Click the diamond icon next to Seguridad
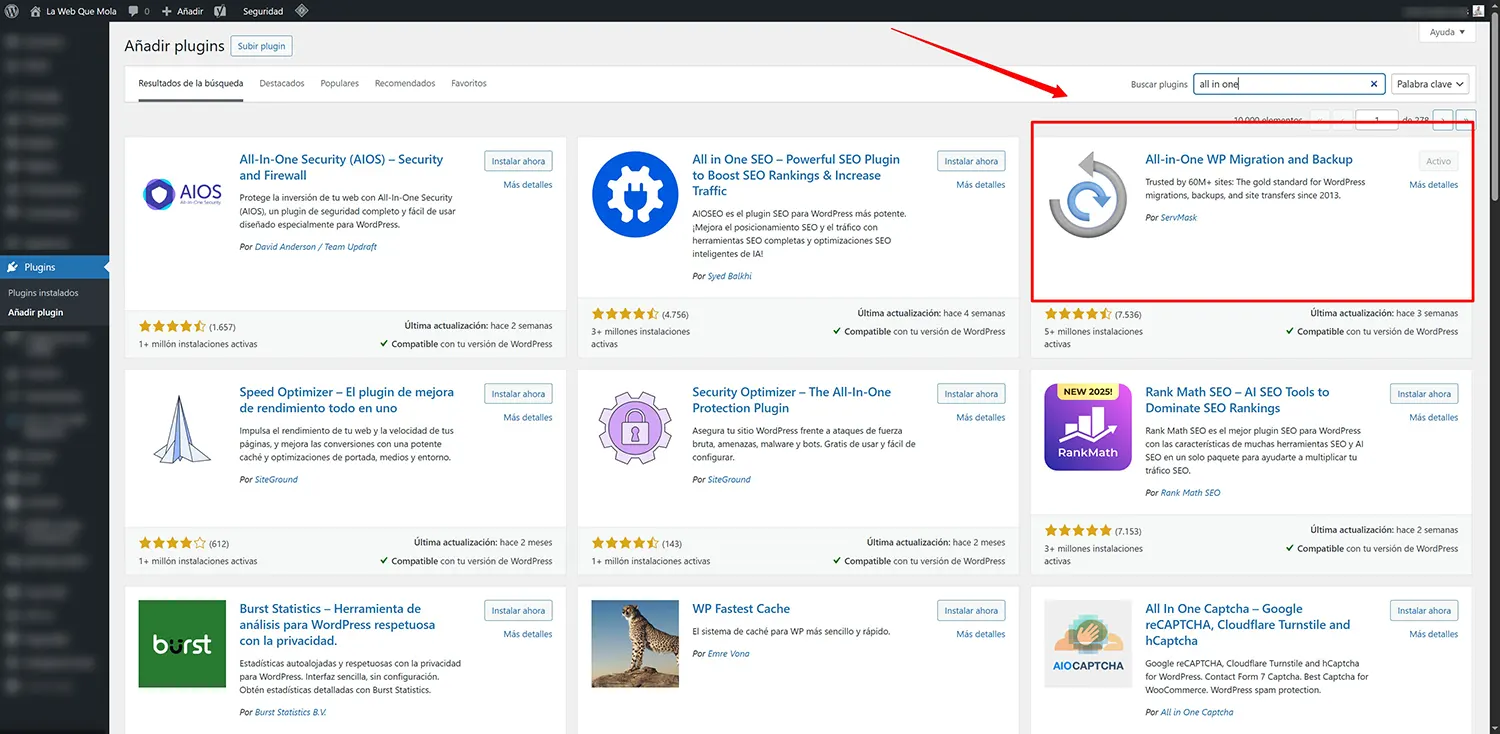The width and height of the screenshot is (1500, 734). pyautogui.click(x=301, y=11)
